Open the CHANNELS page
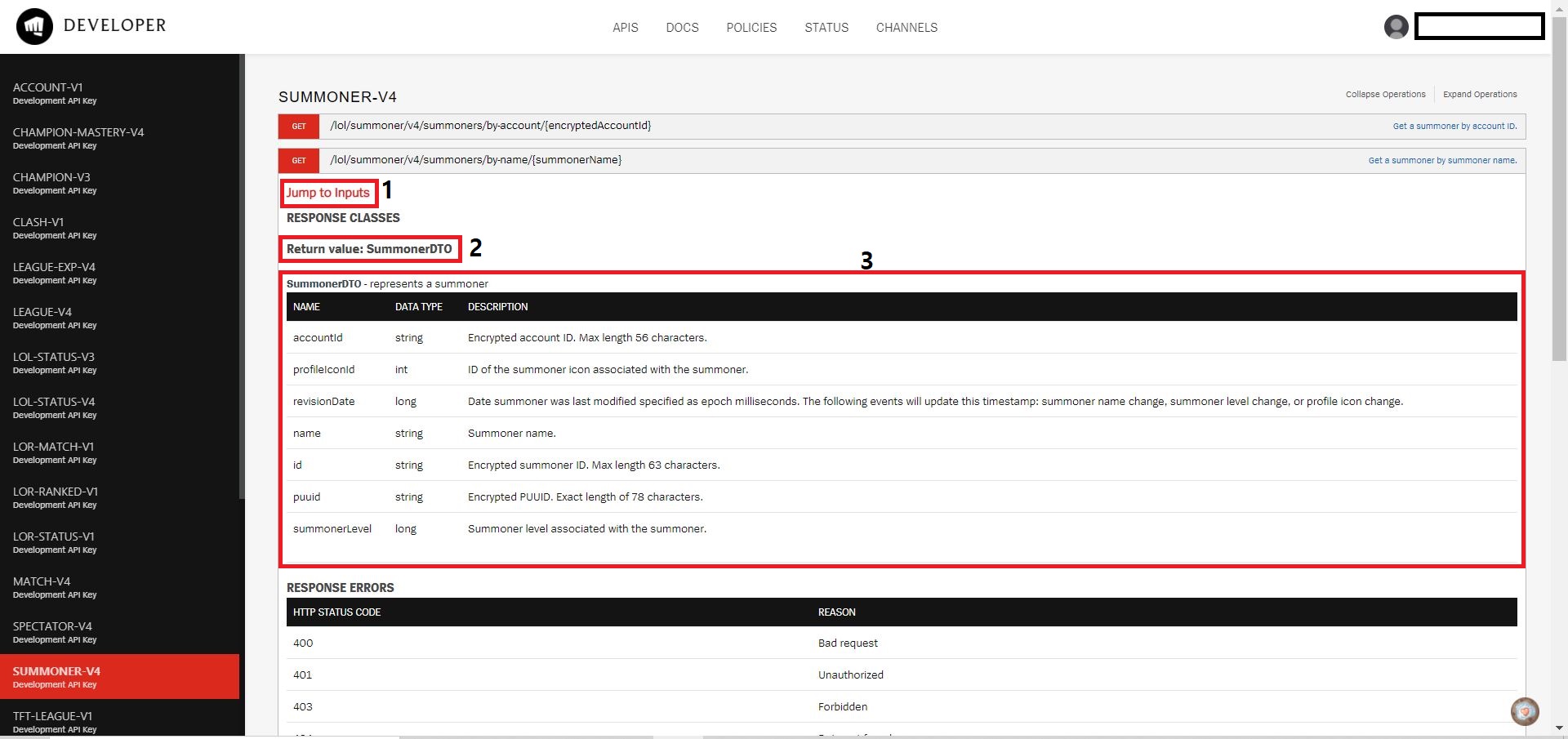Image resolution: width=1568 pixels, height=739 pixels. click(906, 28)
